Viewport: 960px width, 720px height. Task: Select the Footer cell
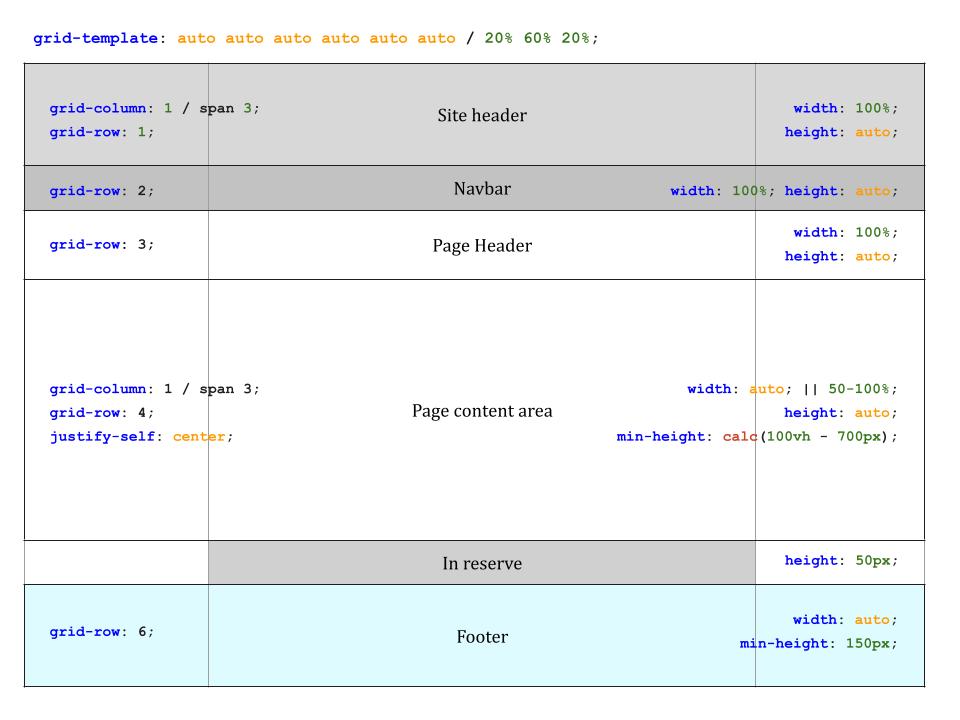pyautogui.click(x=481, y=636)
